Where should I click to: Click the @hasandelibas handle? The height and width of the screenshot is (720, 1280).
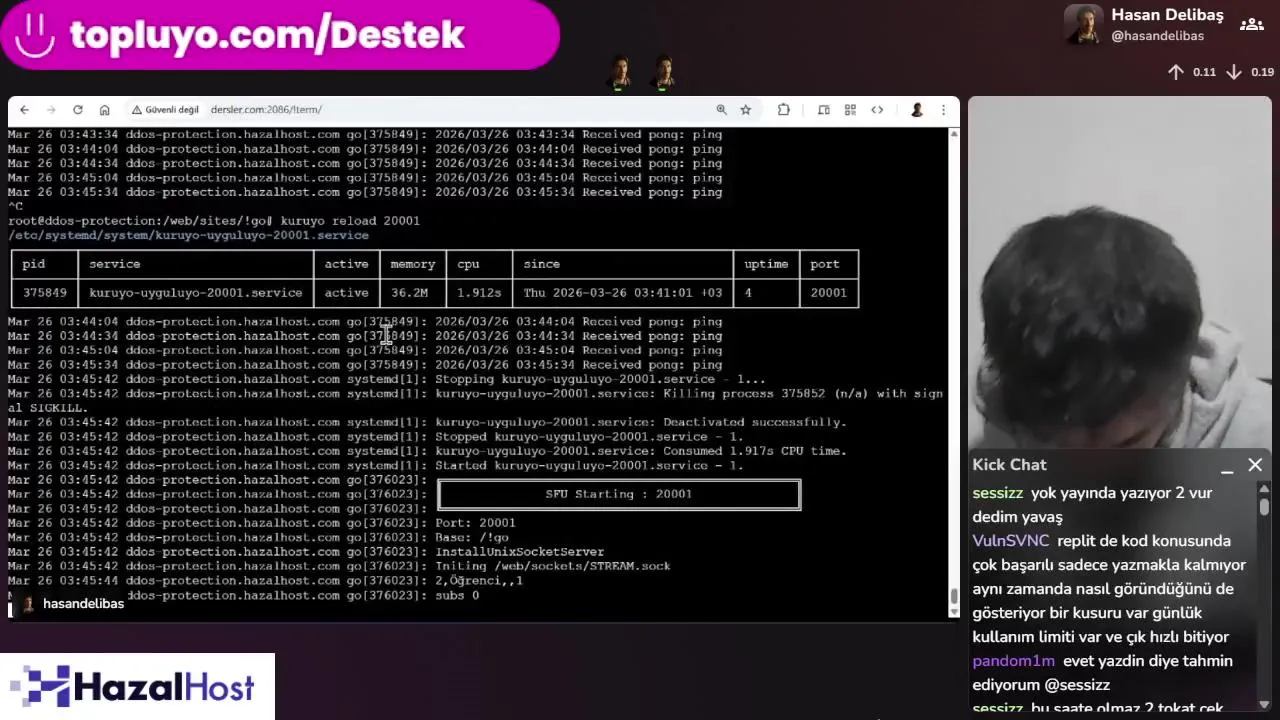pyautogui.click(x=1157, y=36)
